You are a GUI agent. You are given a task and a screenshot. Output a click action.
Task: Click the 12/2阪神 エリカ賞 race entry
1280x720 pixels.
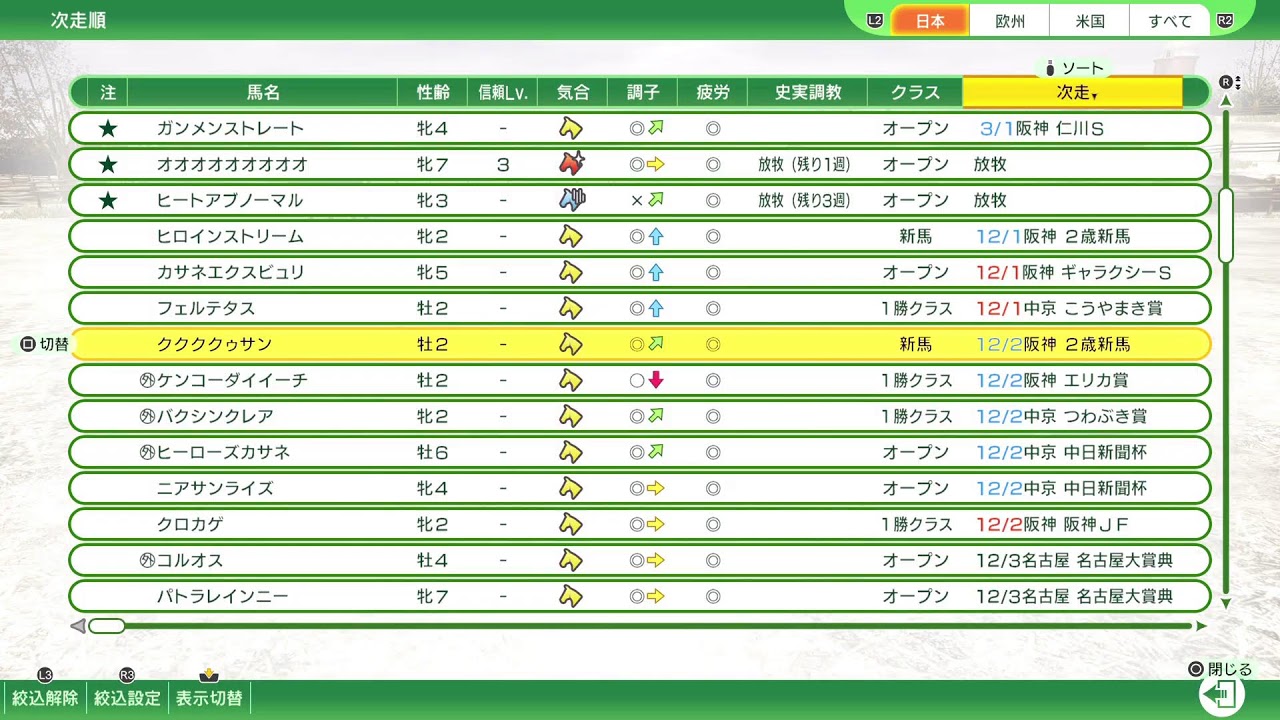tap(1053, 380)
